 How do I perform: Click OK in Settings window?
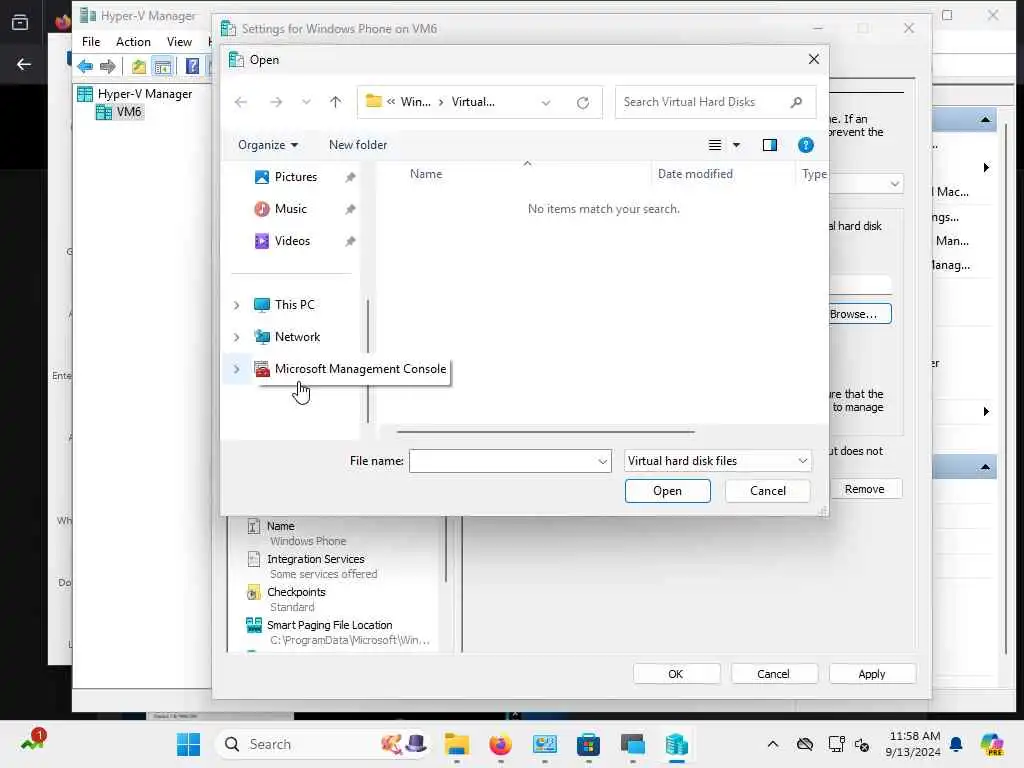(676, 674)
